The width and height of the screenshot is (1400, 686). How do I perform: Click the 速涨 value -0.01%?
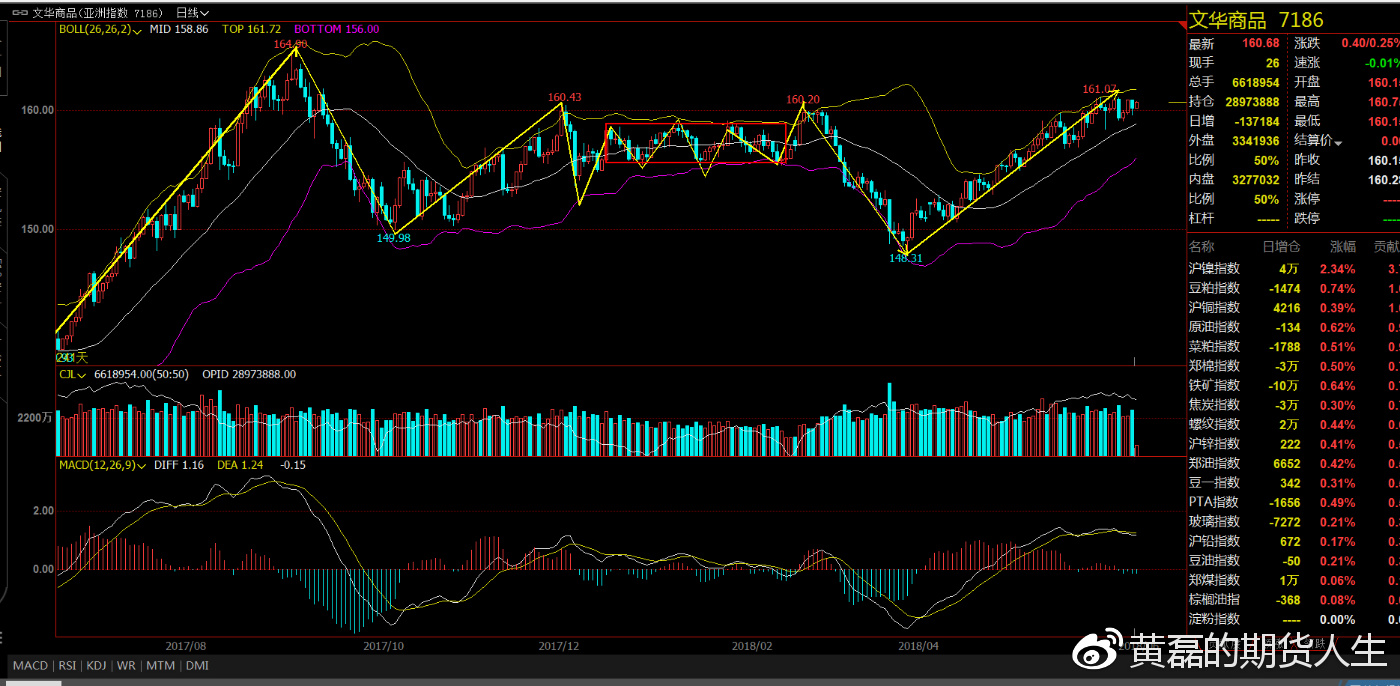click(x=1380, y=63)
